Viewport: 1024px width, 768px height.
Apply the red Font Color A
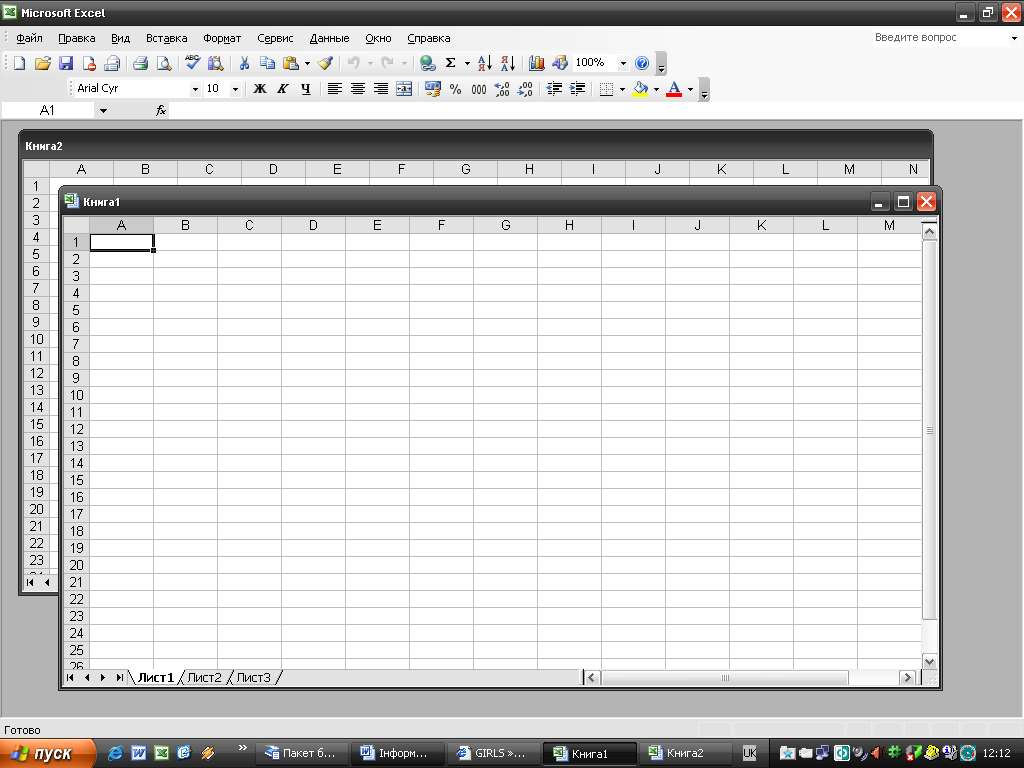[674, 89]
